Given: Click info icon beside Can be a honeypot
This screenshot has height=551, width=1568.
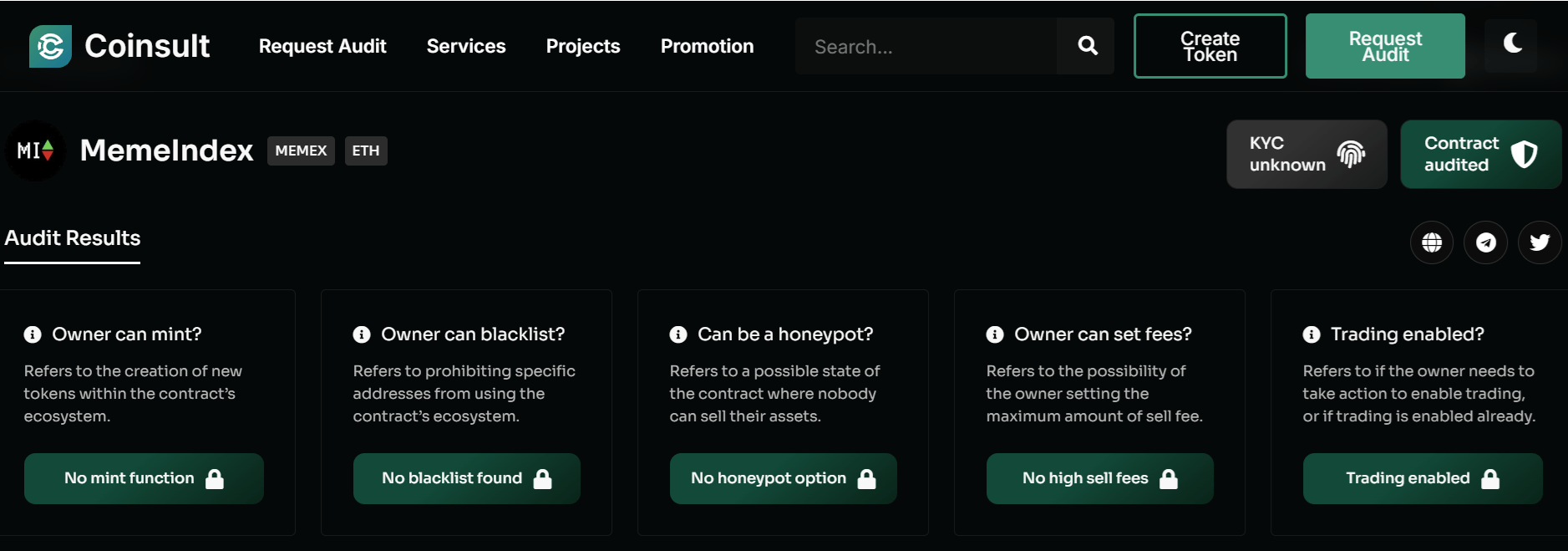Looking at the screenshot, I should point(678,334).
